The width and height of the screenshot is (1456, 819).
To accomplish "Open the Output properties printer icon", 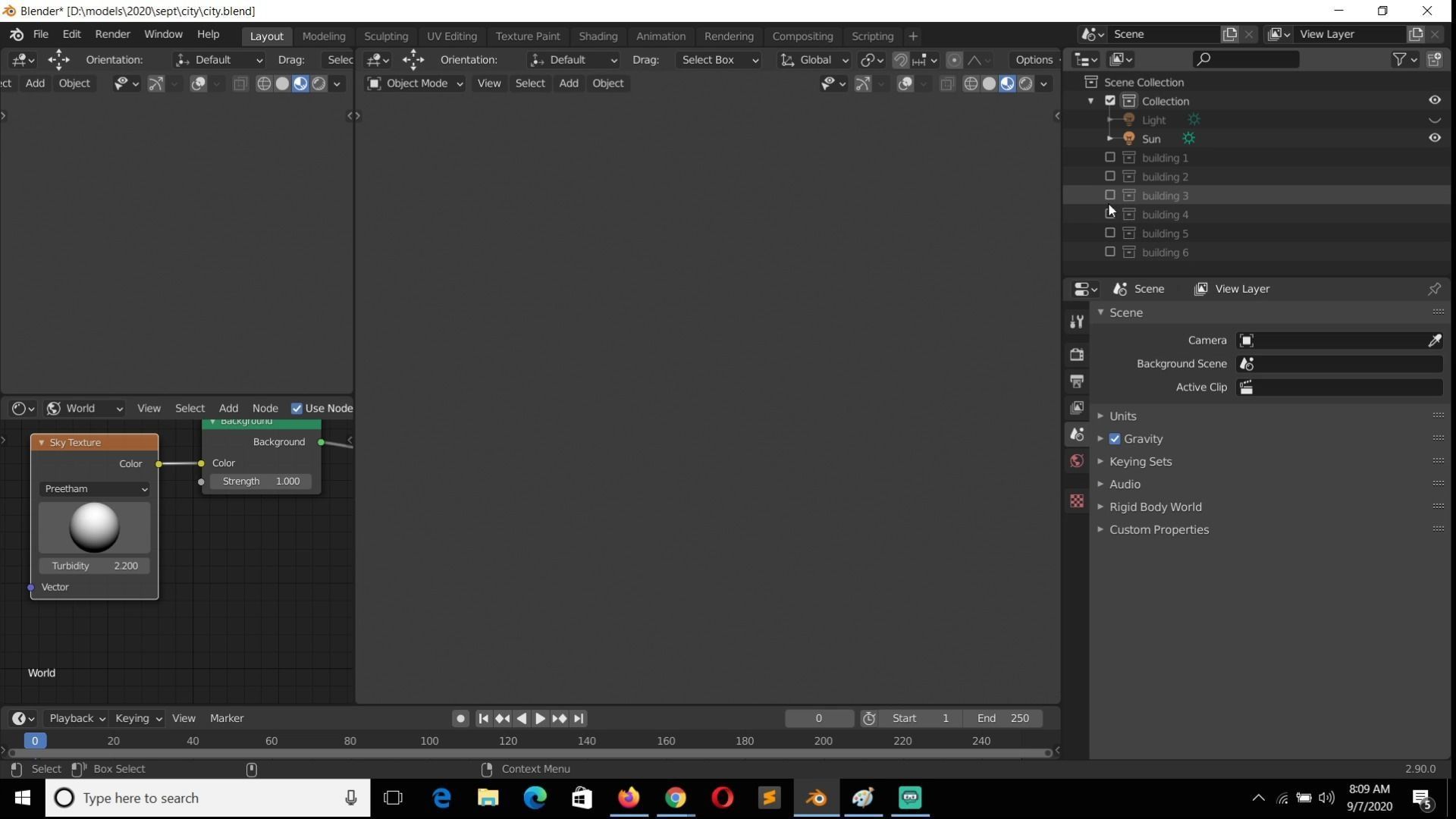I will [1077, 381].
